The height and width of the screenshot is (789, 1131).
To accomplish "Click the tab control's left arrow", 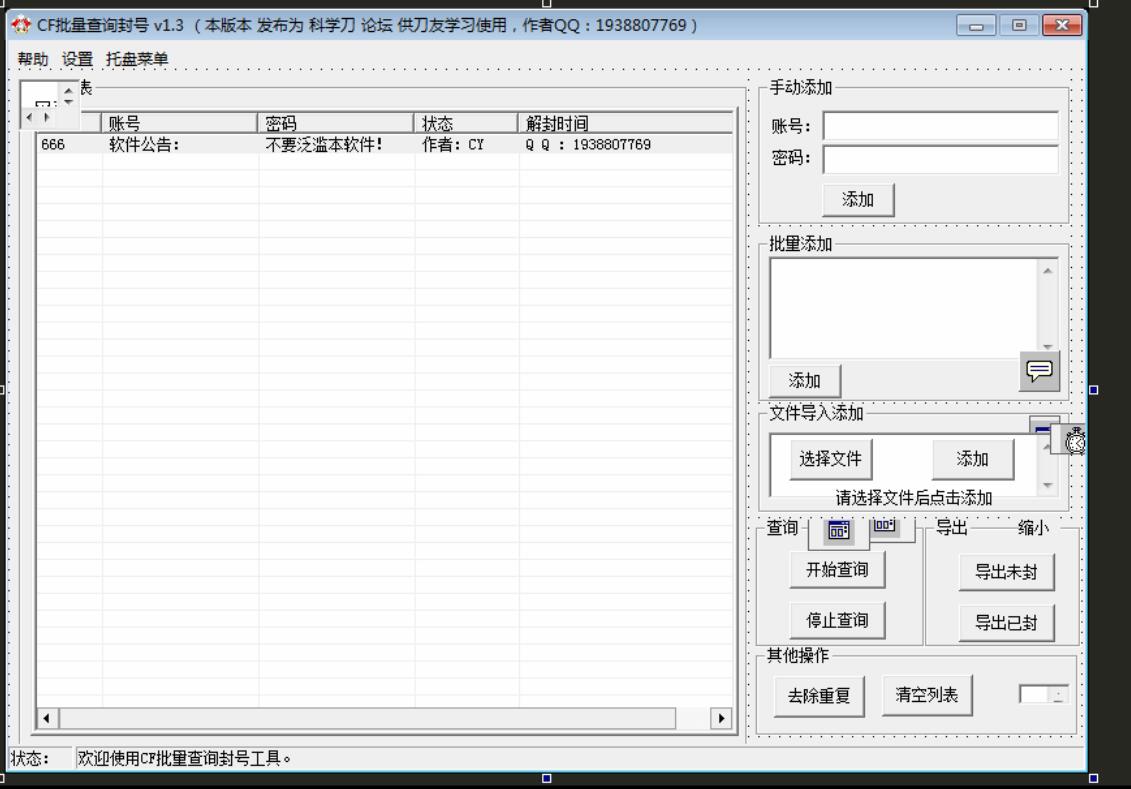I will (x=29, y=117).
